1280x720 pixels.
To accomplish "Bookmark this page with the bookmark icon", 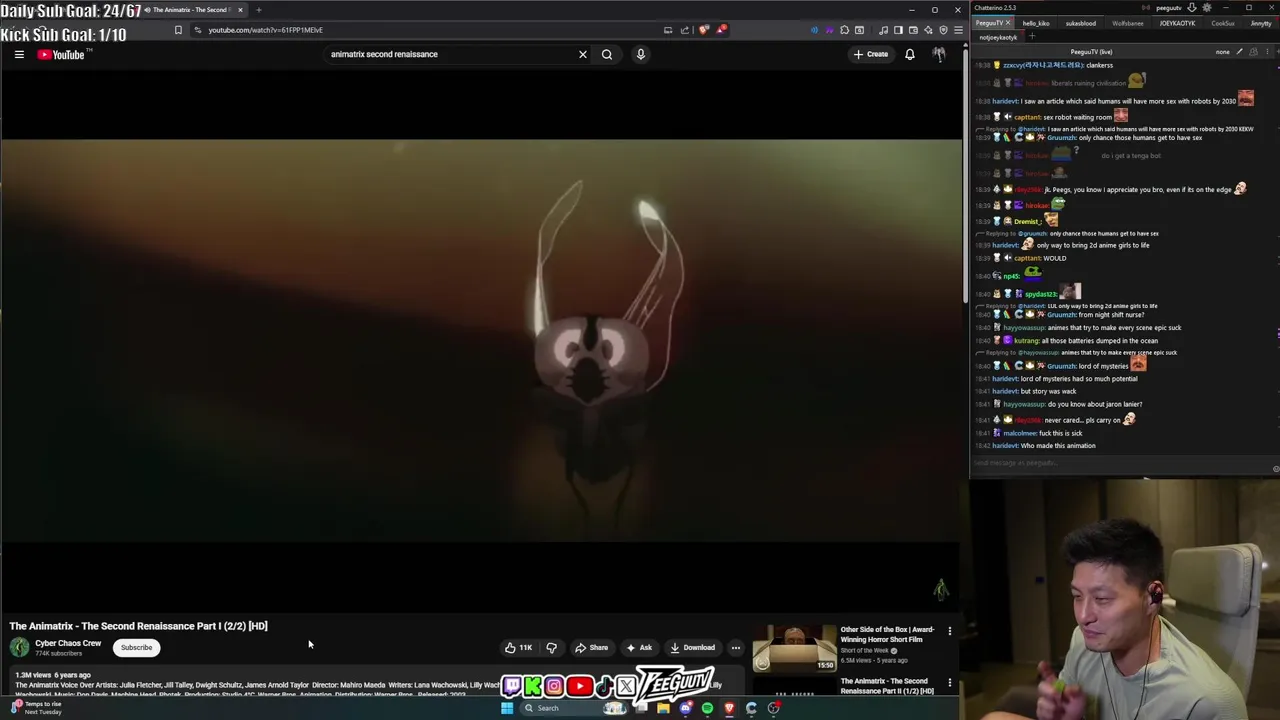I will point(178,30).
